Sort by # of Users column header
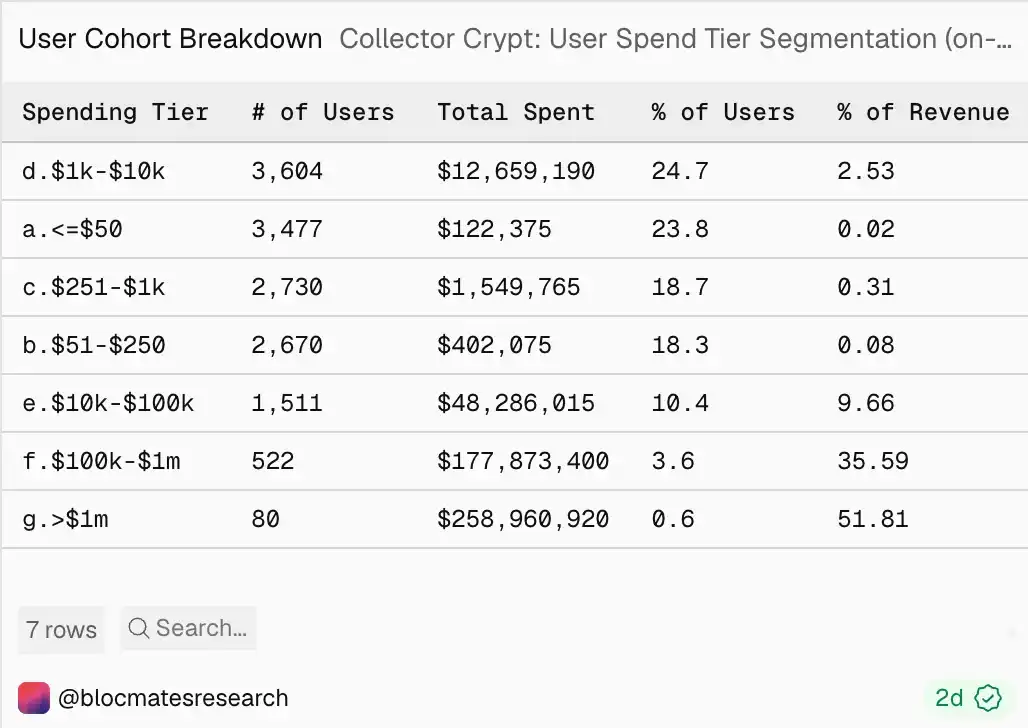Screen dimensions: 1028x728 (x=323, y=112)
